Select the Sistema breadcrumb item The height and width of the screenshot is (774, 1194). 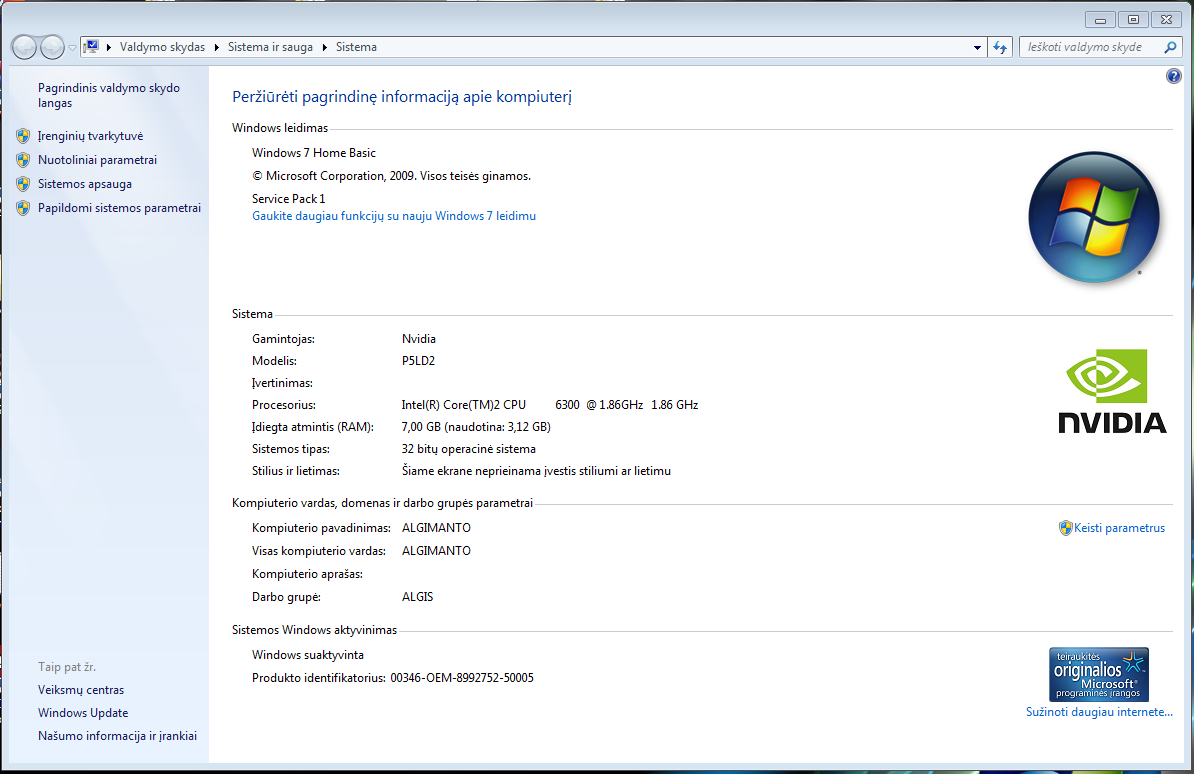point(356,47)
